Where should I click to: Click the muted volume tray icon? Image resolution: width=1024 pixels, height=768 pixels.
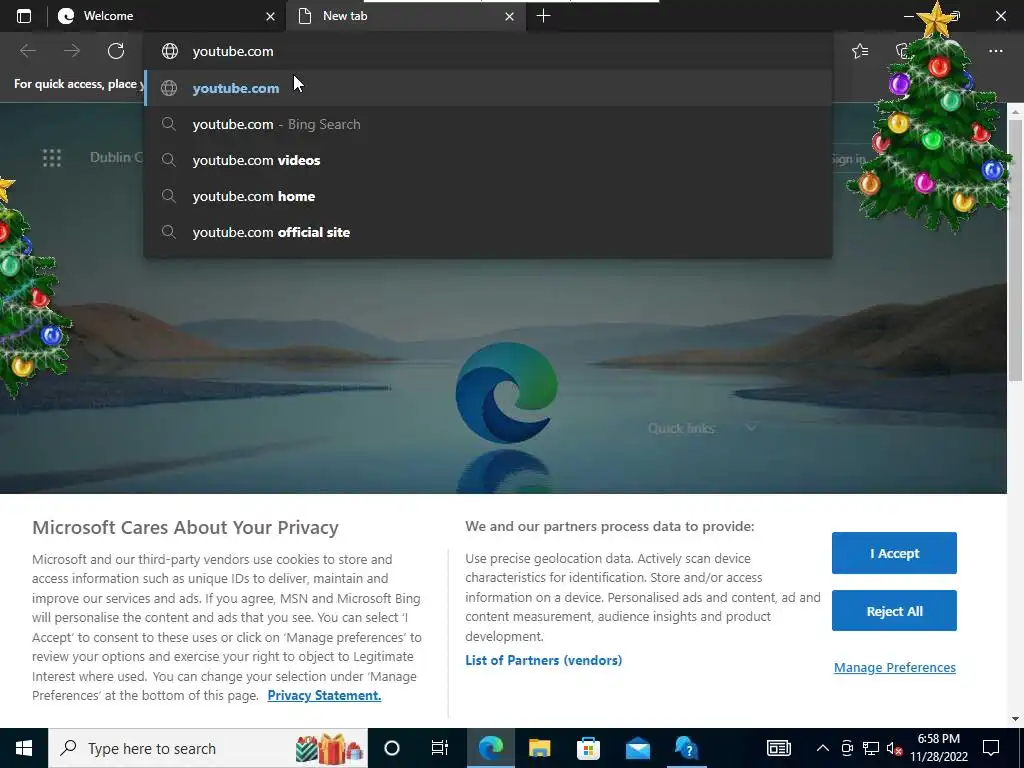pos(894,748)
